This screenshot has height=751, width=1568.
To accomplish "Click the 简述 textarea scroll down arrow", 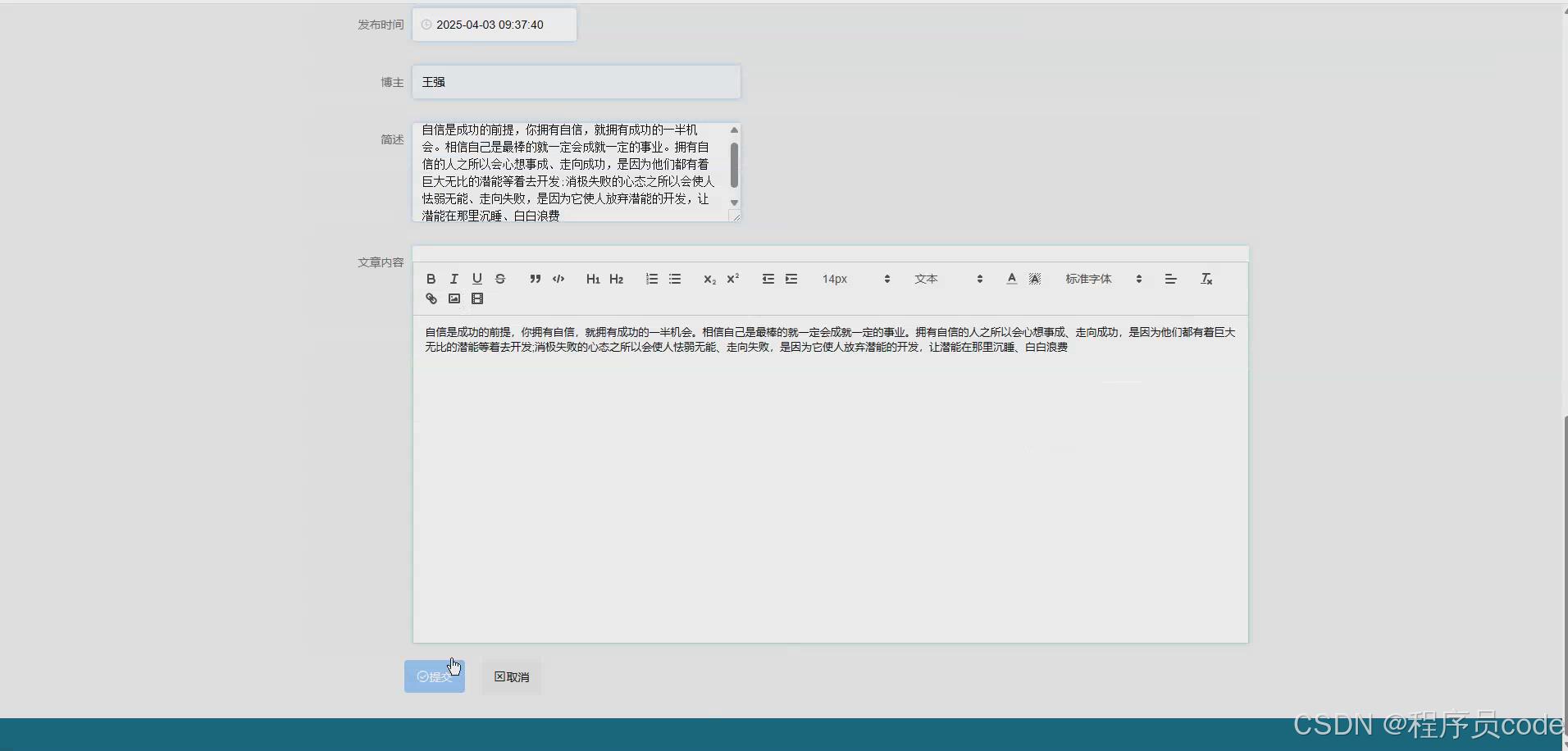I will point(734,203).
